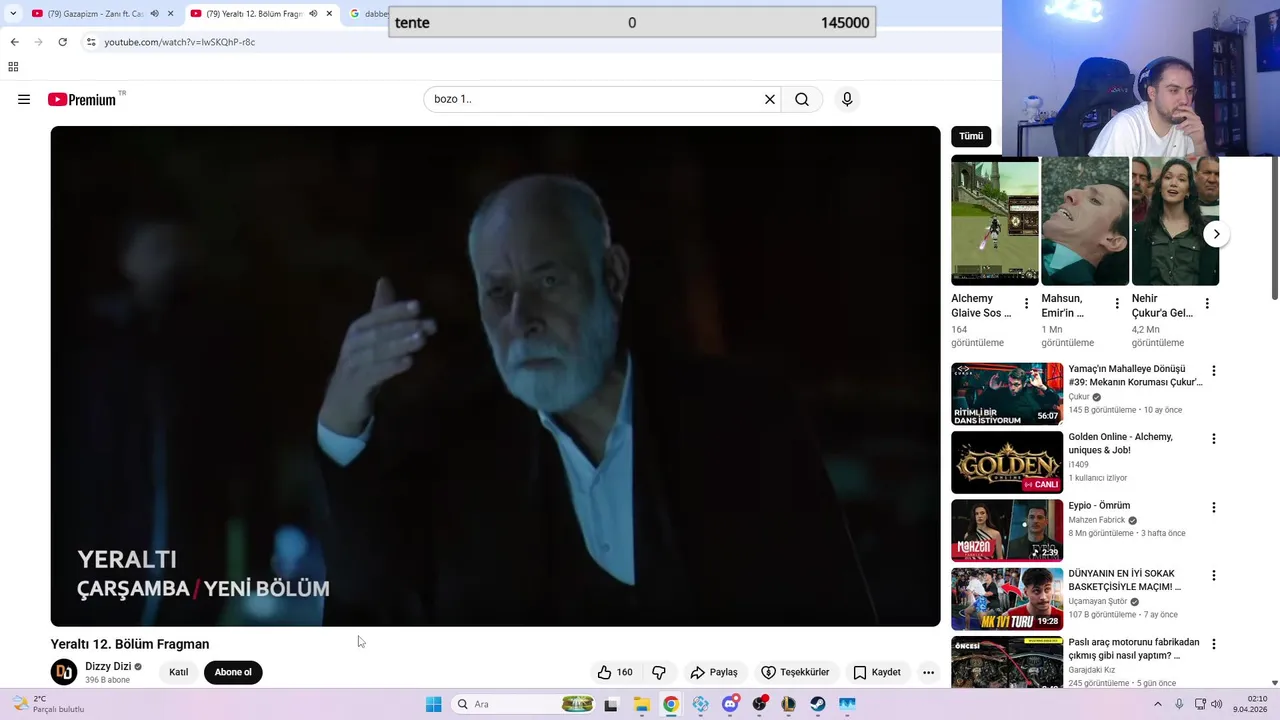The image size is (1280, 720).
Task: Open Discord from taskbar
Action: [731, 704]
